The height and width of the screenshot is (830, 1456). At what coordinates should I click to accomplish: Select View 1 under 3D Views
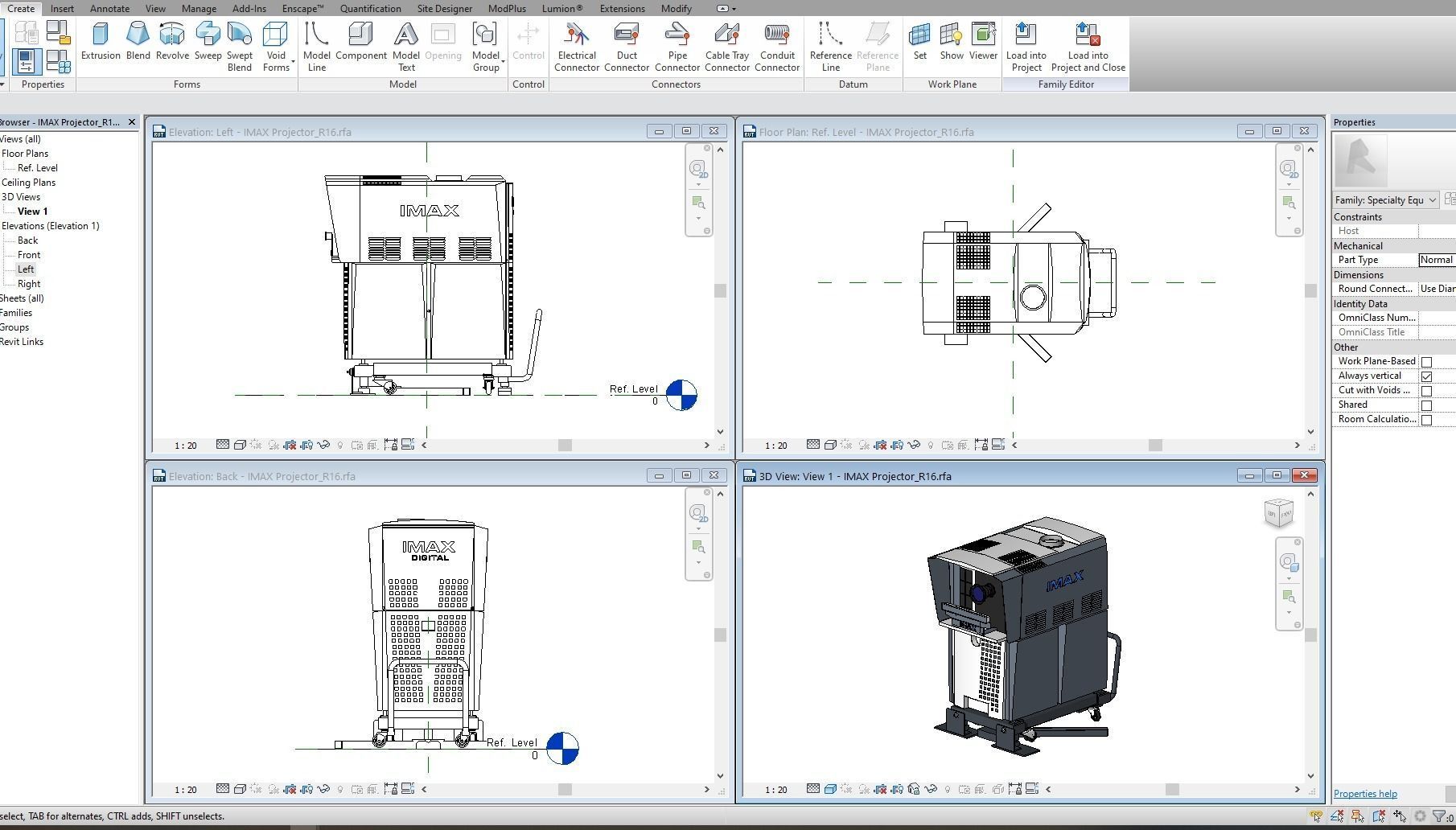[32, 212]
